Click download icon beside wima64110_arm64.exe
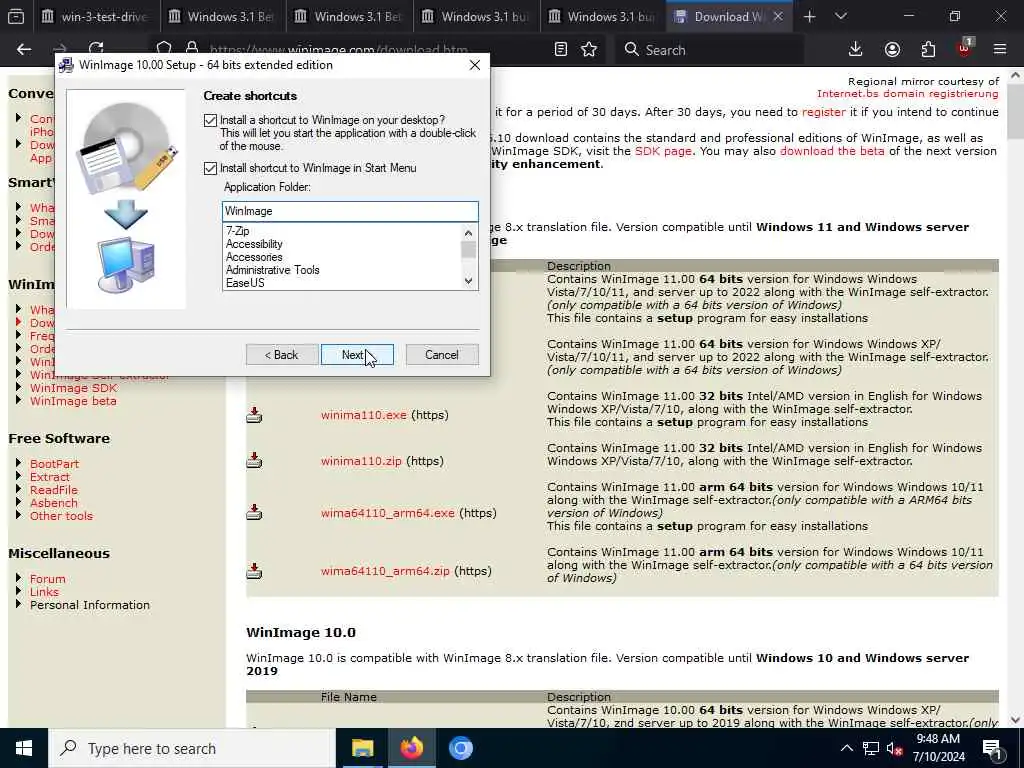Viewport: 1024px width, 768px height. coord(254,513)
